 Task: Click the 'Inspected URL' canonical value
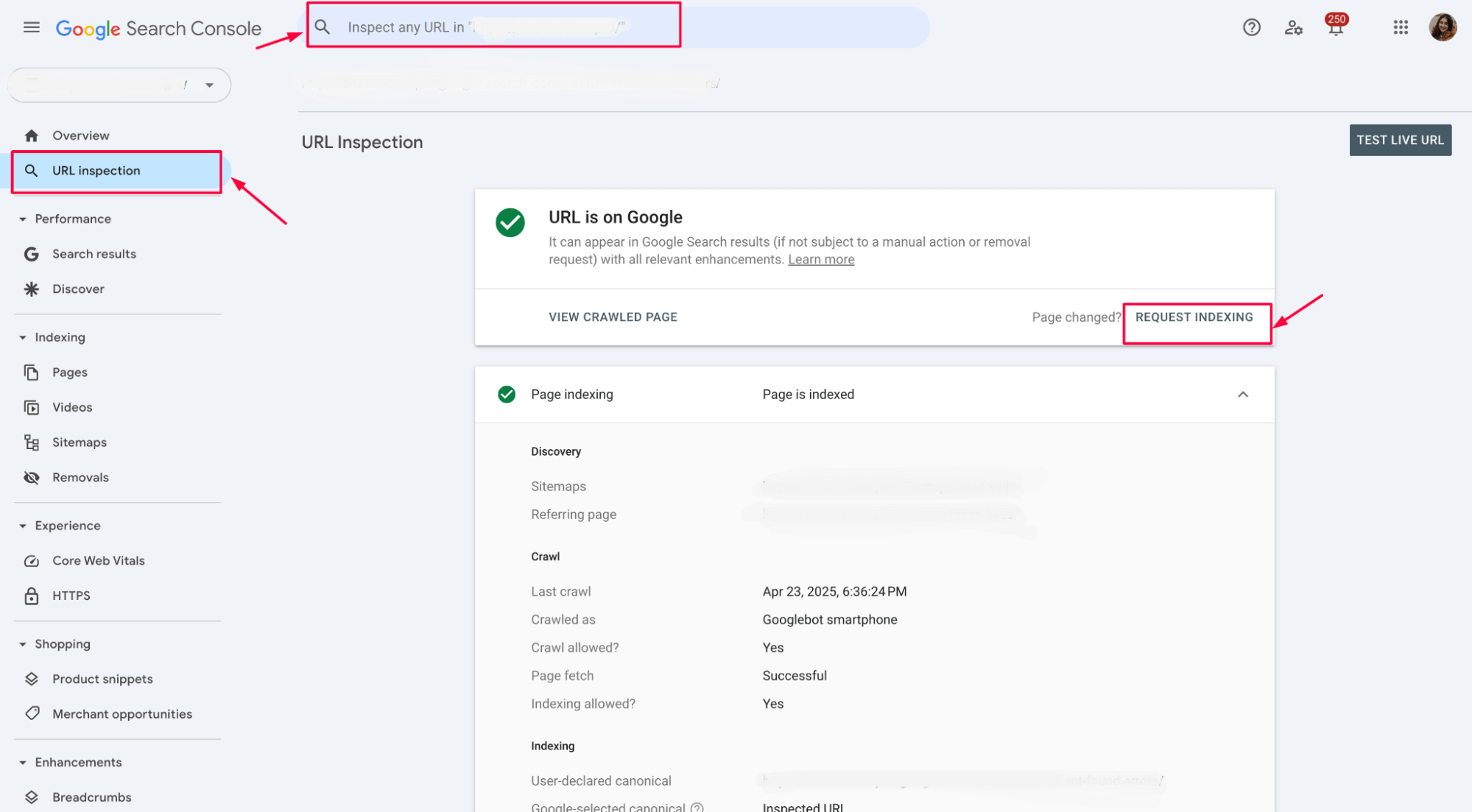point(803,808)
